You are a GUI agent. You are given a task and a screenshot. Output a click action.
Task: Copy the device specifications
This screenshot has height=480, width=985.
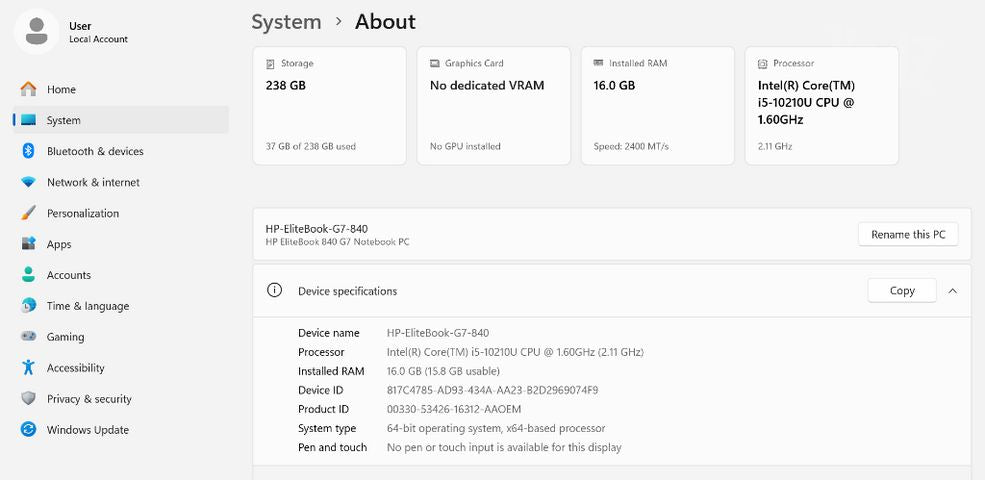[x=902, y=290]
